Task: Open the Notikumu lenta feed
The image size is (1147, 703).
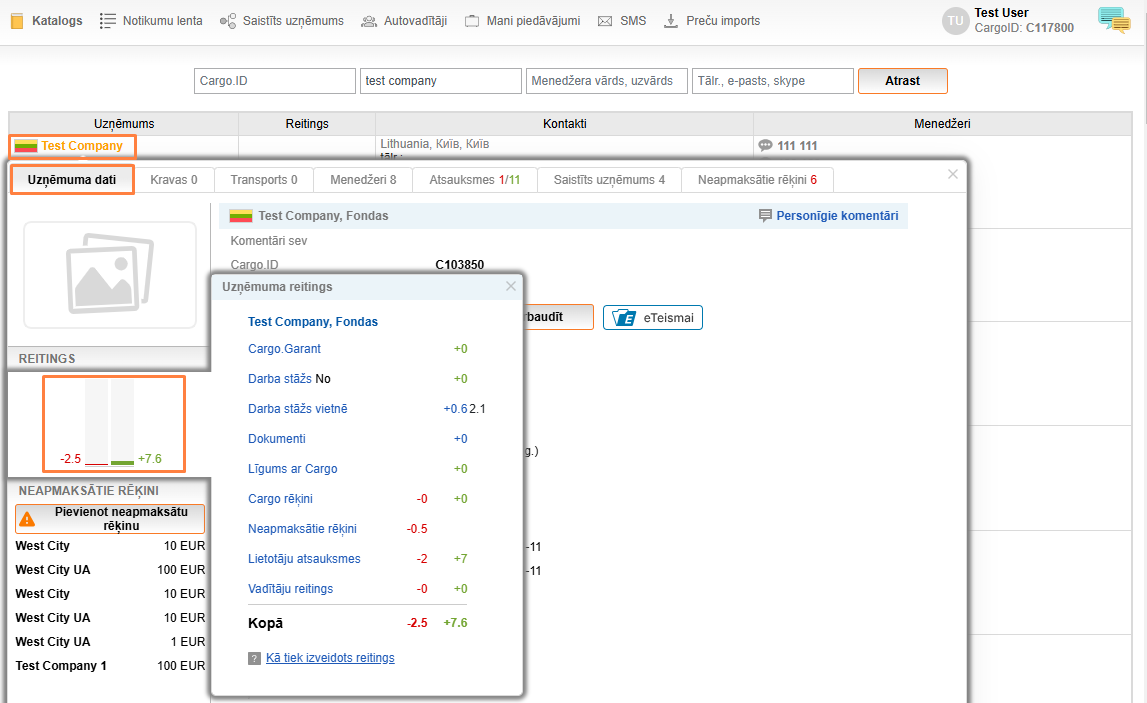Action: click(x=151, y=21)
